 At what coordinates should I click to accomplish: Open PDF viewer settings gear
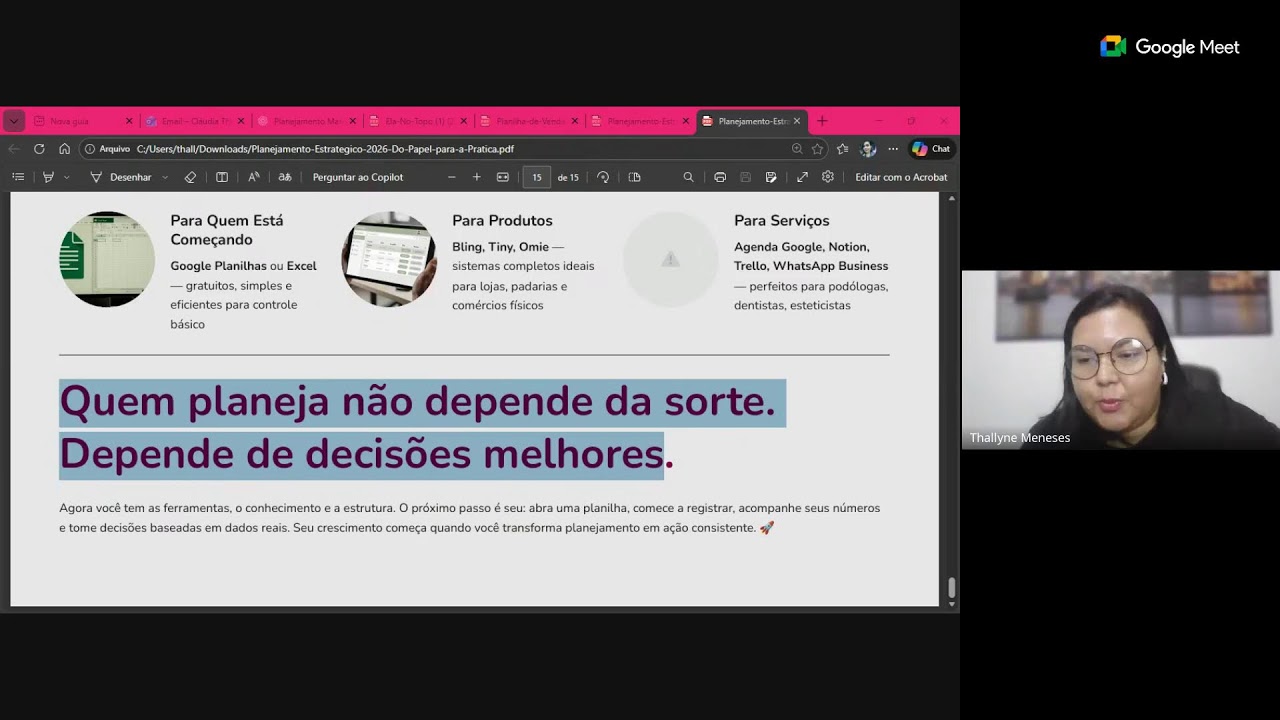(x=828, y=177)
